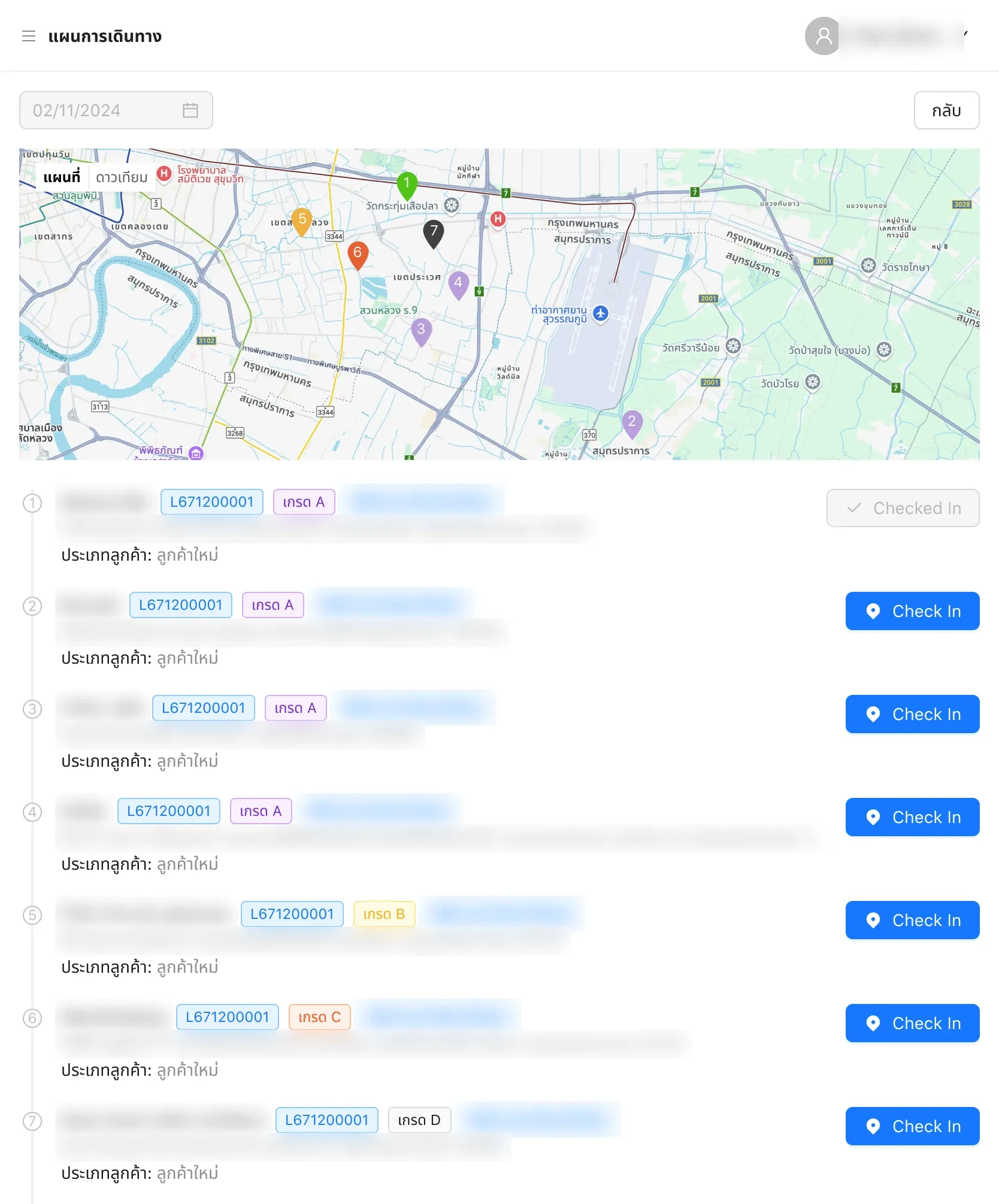Image resolution: width=999 pixels, height=1204 pixels.
Task: Click the temple icon for วัดกระทุ่มเสือปลา
Action: click(x=452, y=205)
